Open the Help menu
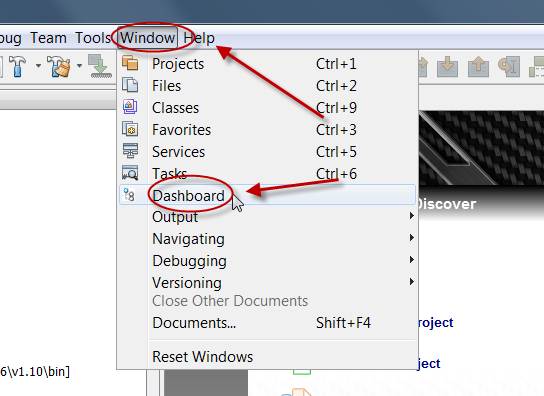 [199, 37]
